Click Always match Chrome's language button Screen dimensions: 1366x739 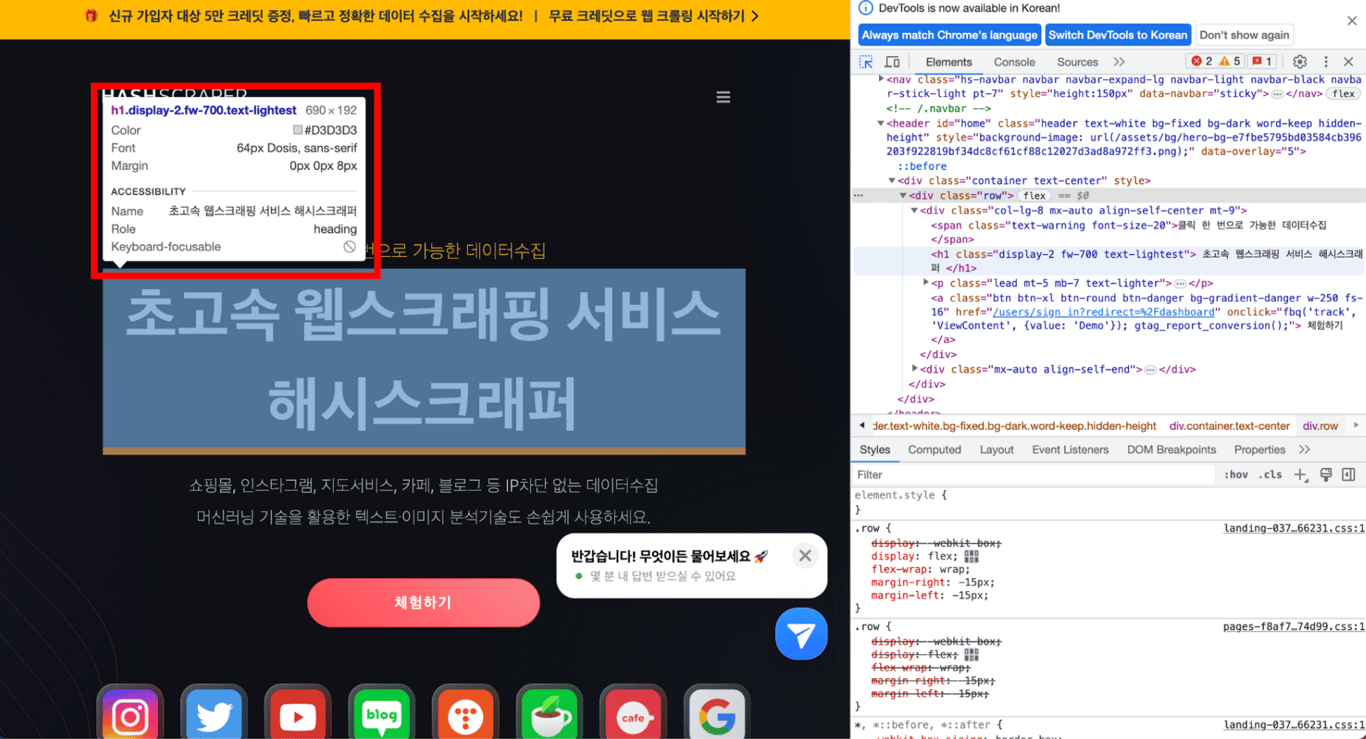(949, 35)
